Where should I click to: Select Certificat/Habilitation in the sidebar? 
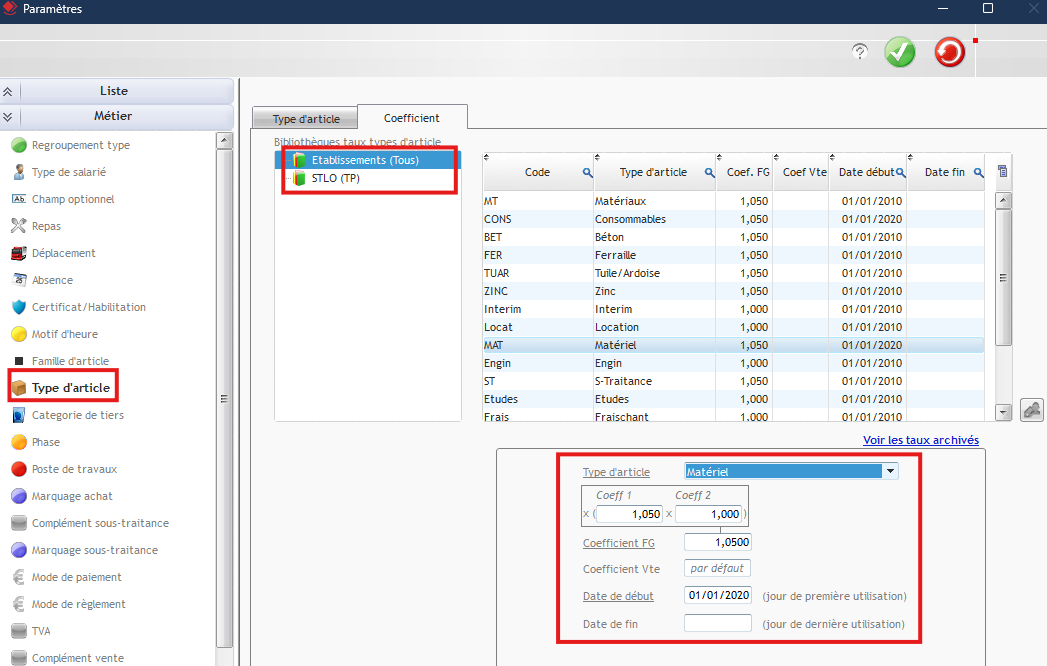(88, 307)
